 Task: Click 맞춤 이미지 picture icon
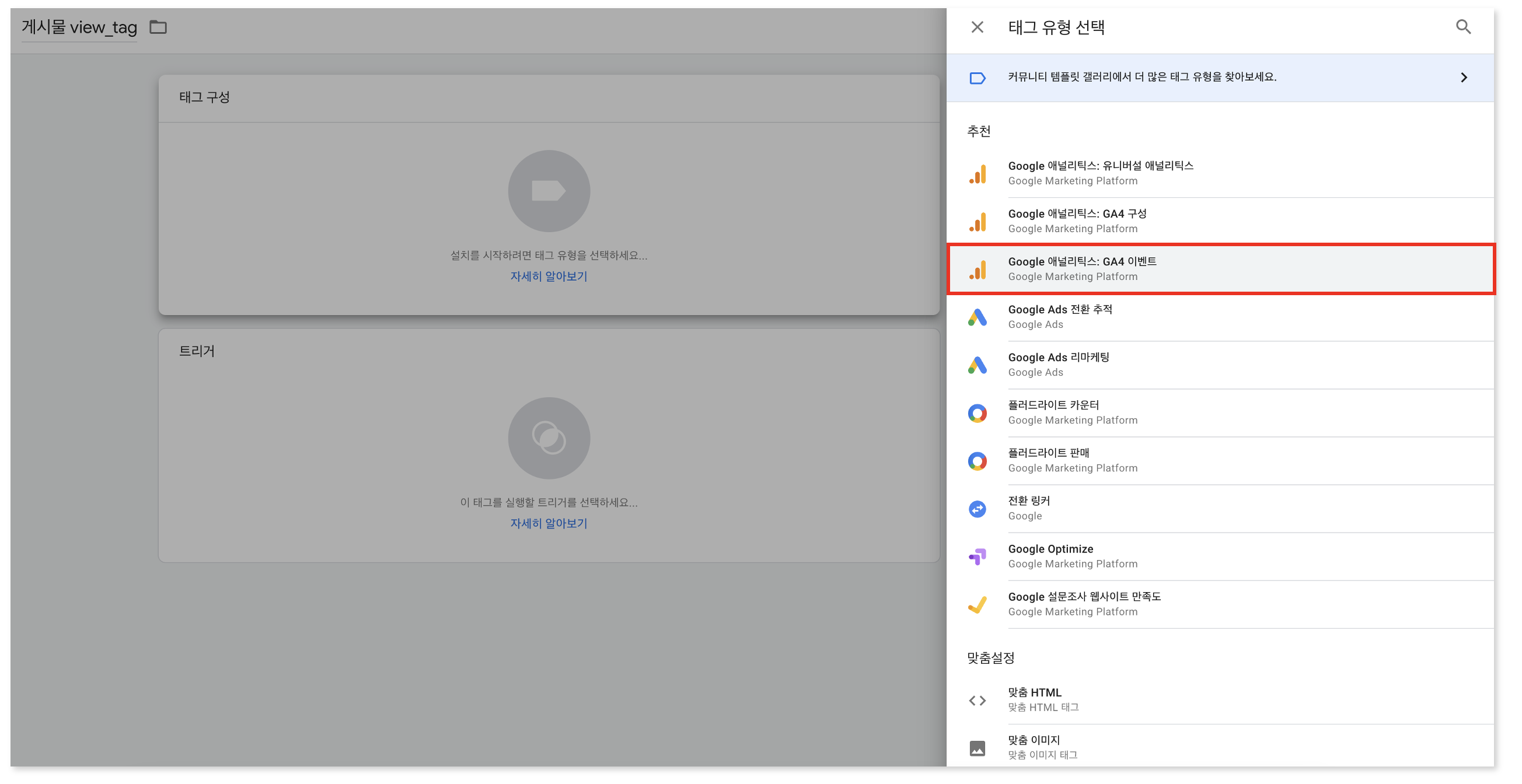[978, 748]
